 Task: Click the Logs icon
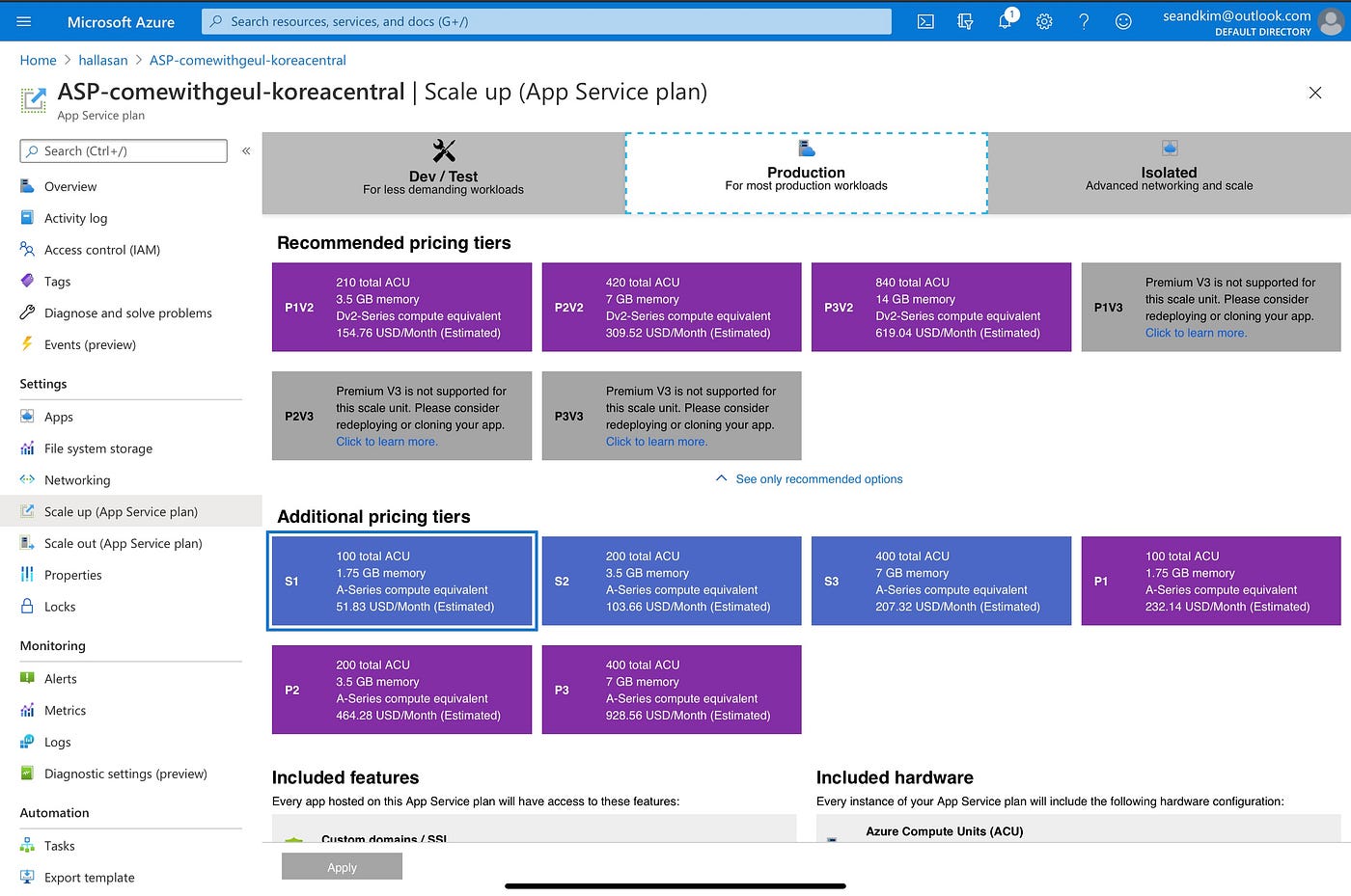[27, 742]
